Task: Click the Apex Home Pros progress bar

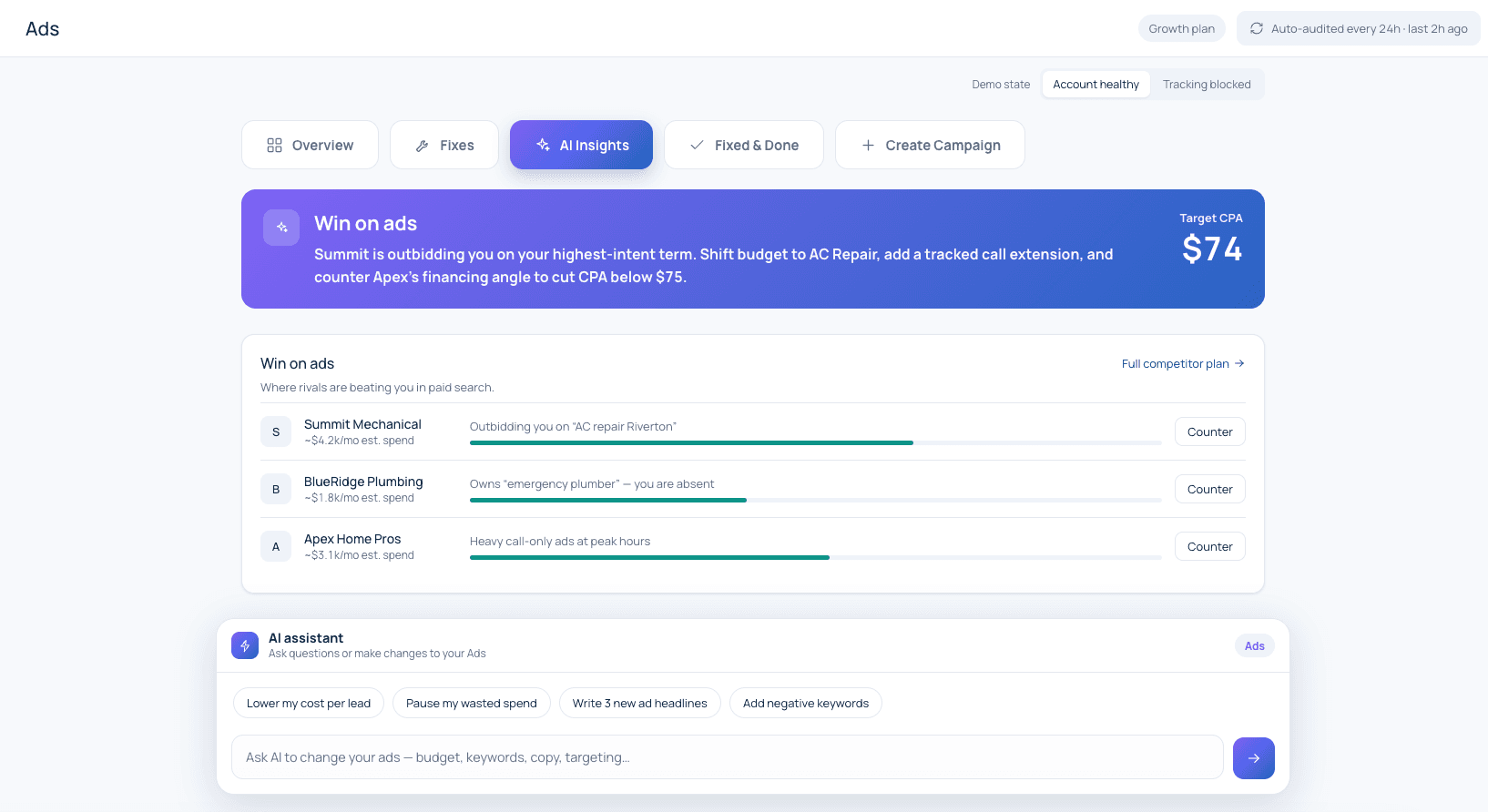Action: click(x=816, y=557)
